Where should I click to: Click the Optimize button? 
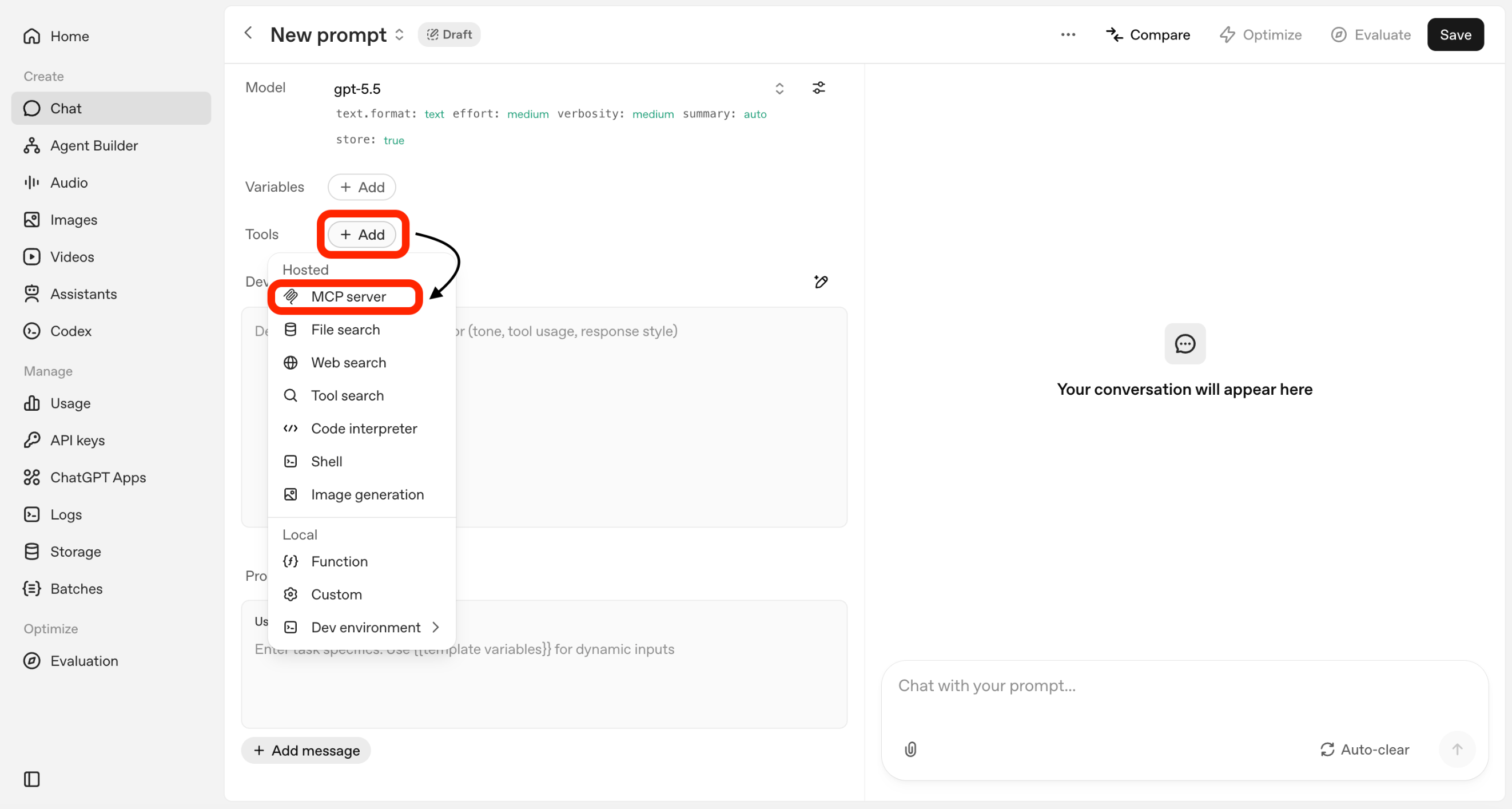click(x=1261, y=35)
